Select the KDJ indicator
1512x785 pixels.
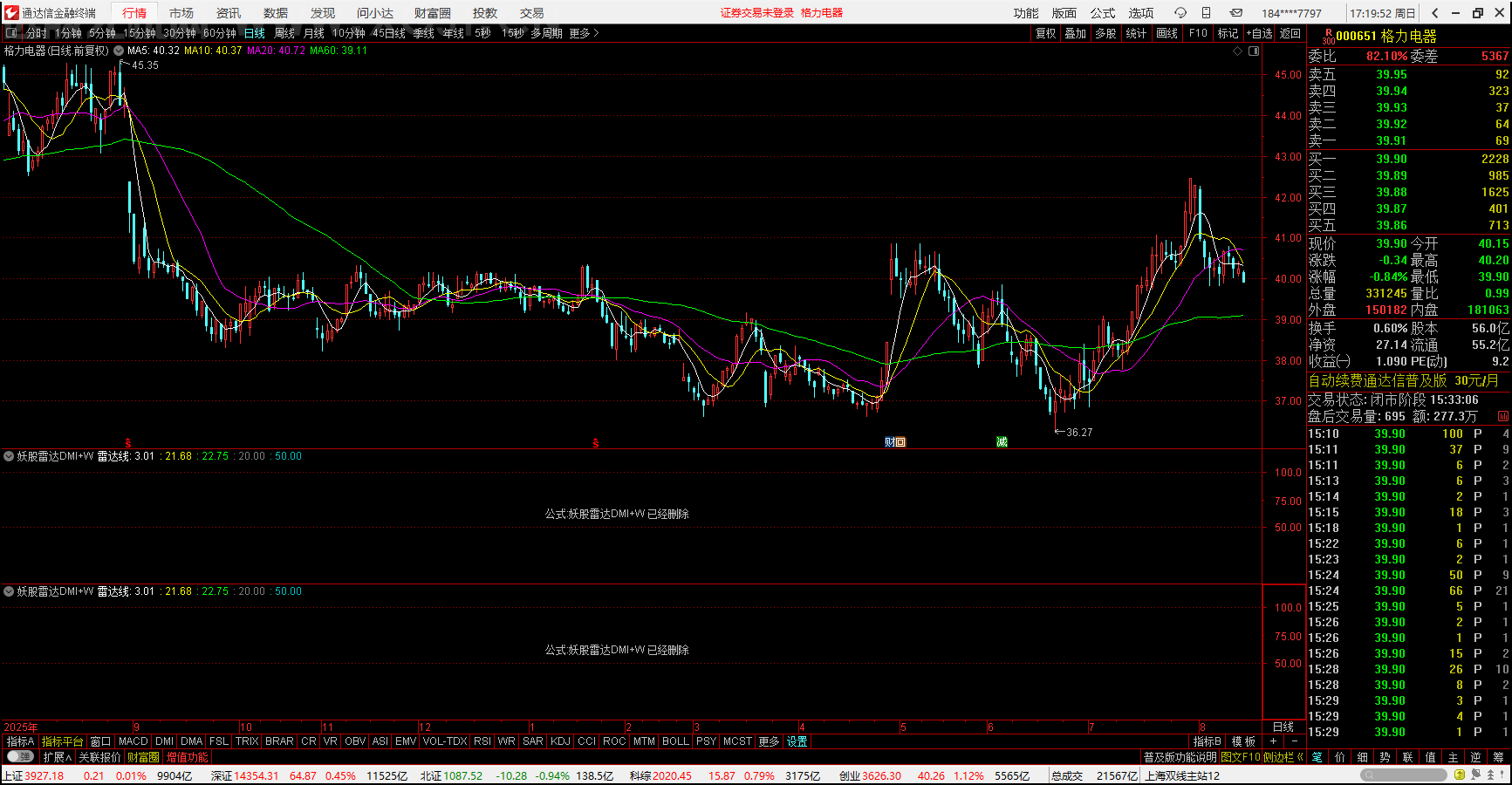[560, 741]
